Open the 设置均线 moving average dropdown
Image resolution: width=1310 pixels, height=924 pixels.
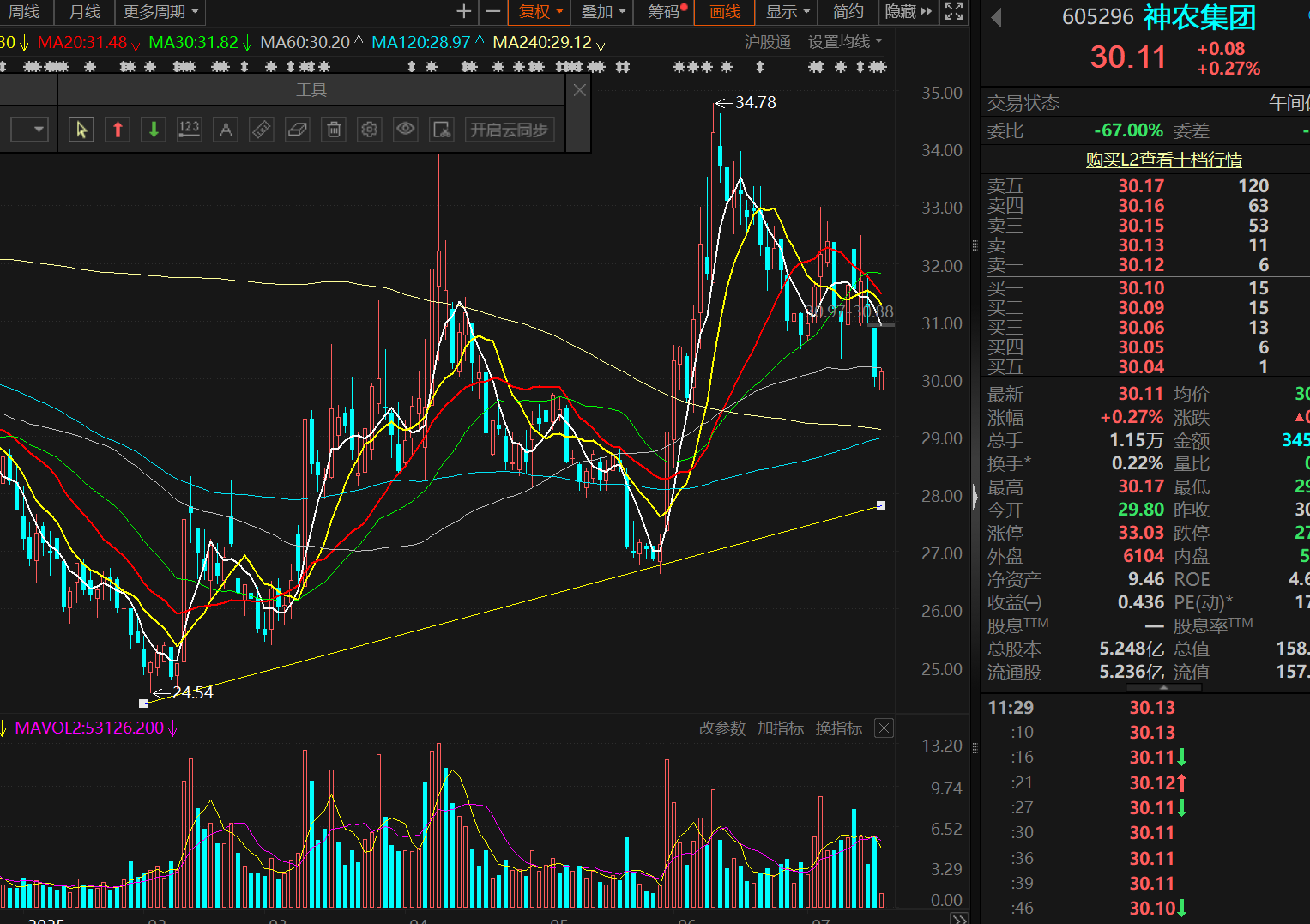point(845,41)
